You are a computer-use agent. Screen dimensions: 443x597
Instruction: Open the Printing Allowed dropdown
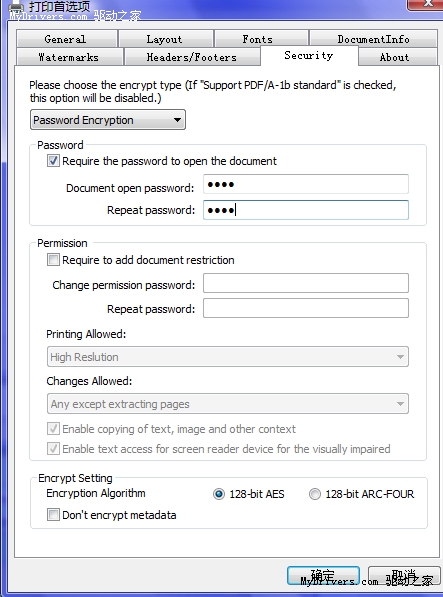pyautogui.click(x=228, y=357)
